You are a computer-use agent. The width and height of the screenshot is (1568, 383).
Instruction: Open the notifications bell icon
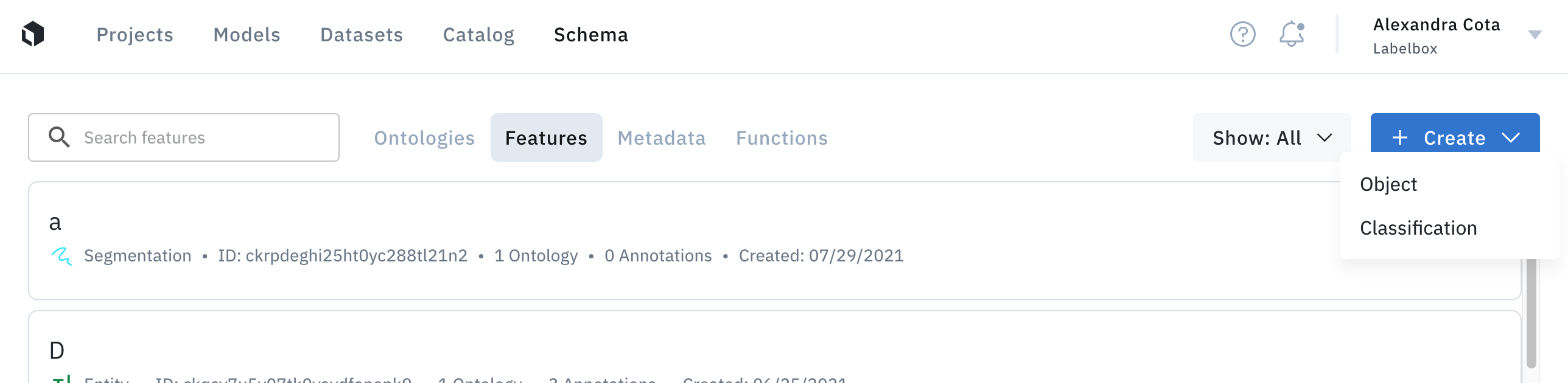coord(1291,34)
